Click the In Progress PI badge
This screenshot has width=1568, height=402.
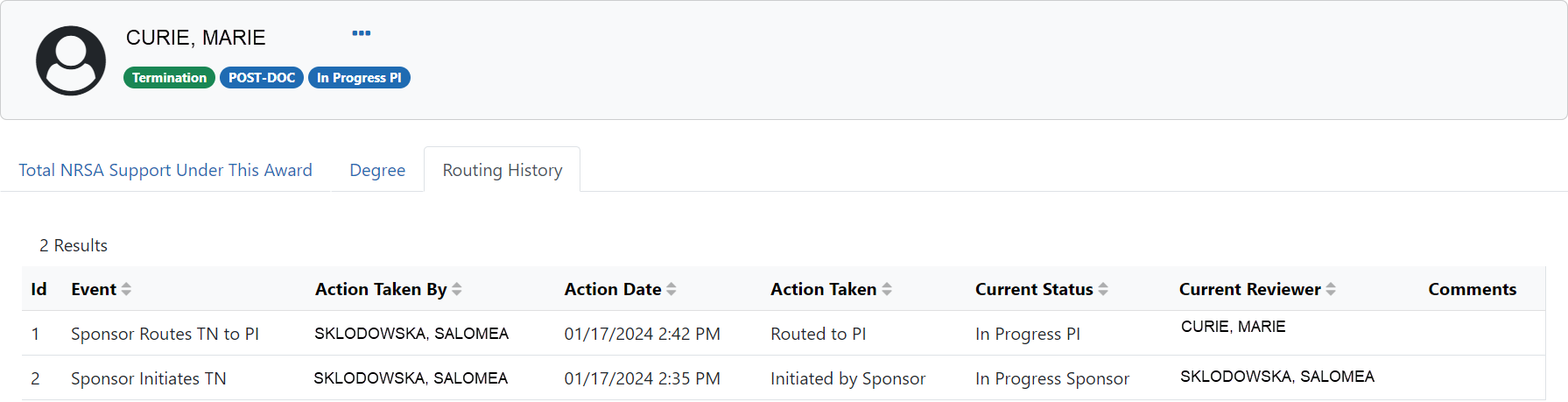[359, 78]
